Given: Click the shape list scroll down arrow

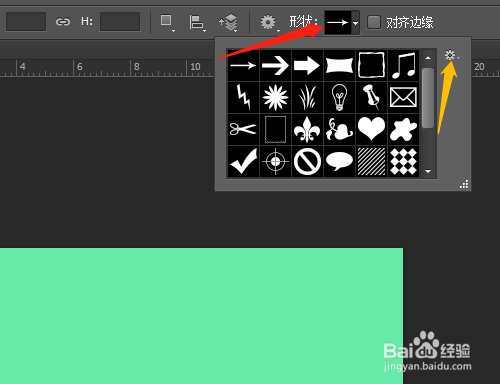Looking at the screenshot, I should [428, 171].
